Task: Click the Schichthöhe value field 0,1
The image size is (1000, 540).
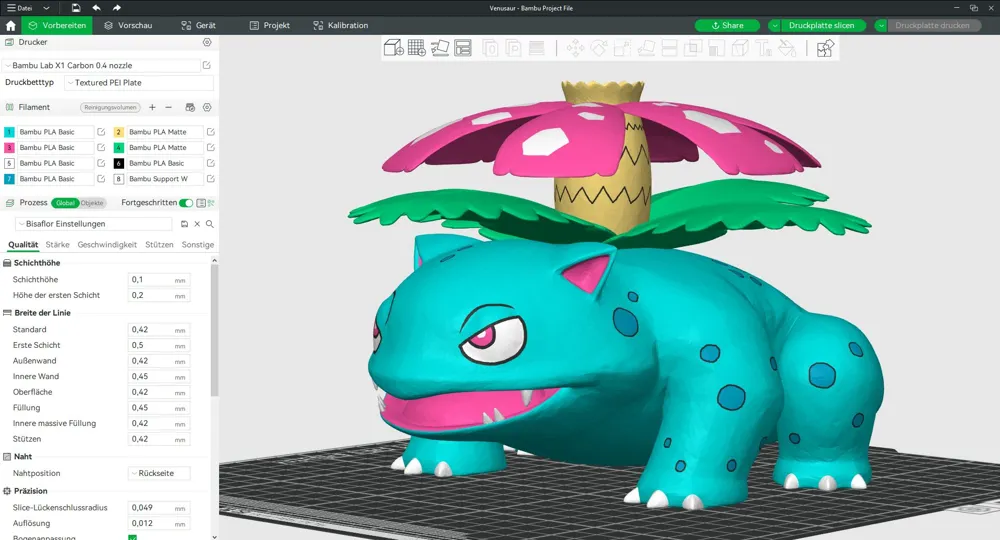Action: pyautogui.click(x=159, y=279)
